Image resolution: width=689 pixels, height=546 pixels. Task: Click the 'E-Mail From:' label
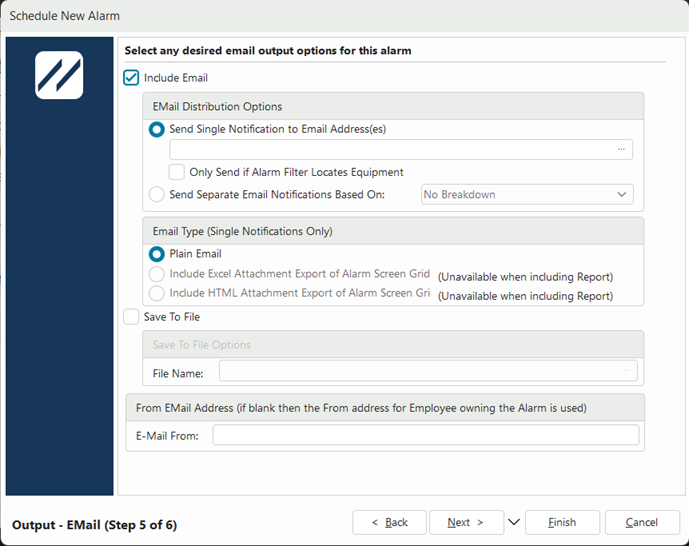(x=167, y=436)
